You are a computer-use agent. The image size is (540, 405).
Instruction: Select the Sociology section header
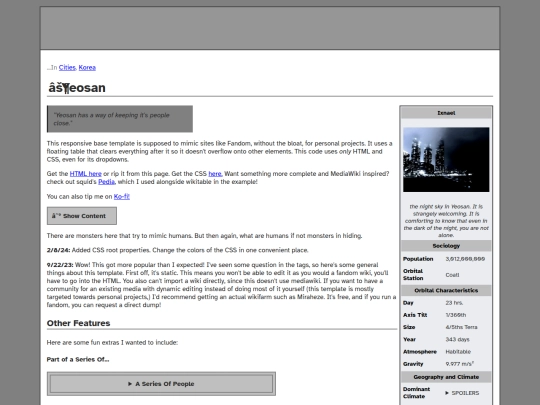pyautogui.click(x=446, y=246)
